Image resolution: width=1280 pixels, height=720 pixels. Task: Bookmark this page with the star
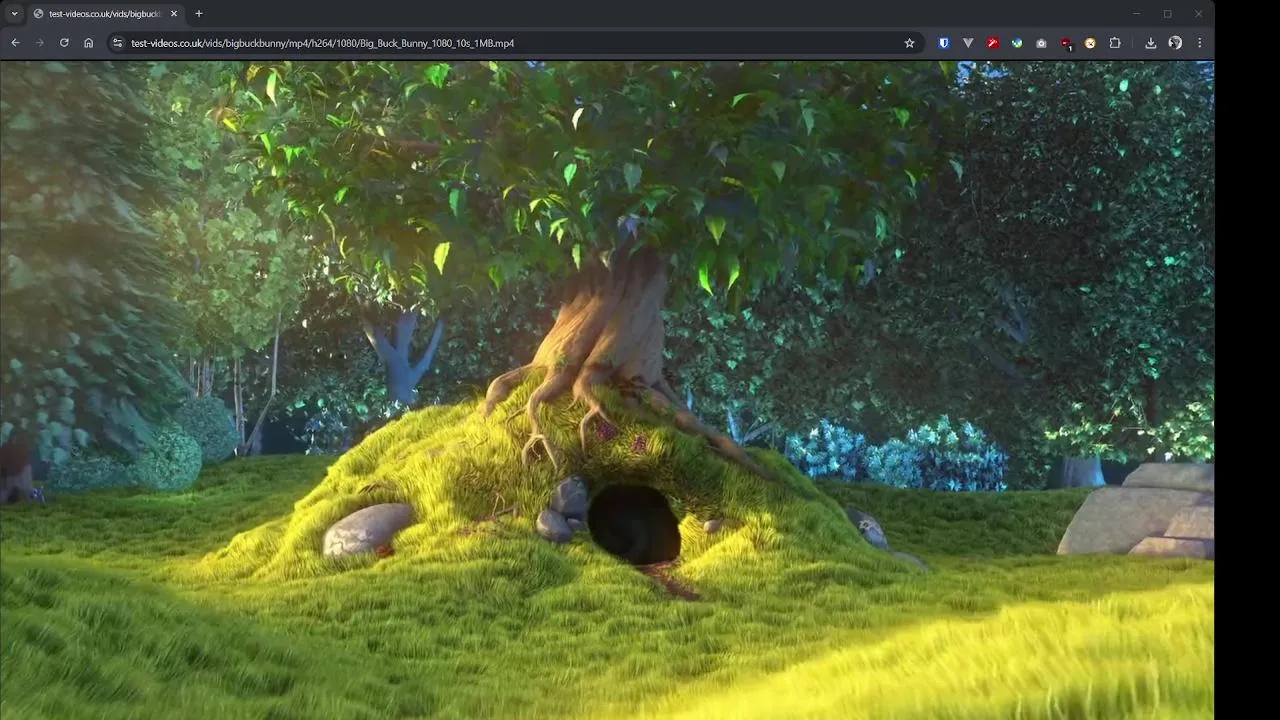click(909, 43)
